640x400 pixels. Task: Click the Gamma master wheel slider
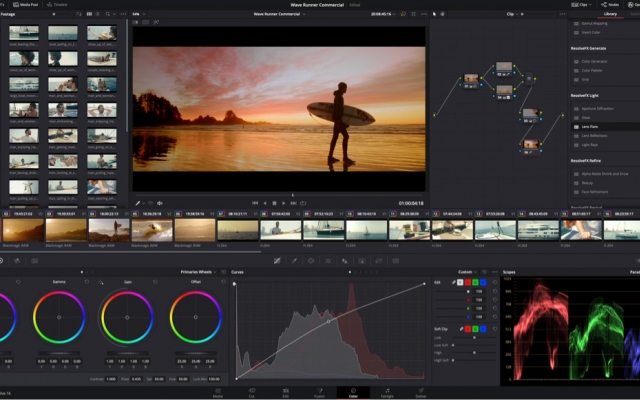pyautogui.click(x=59, y=353)
